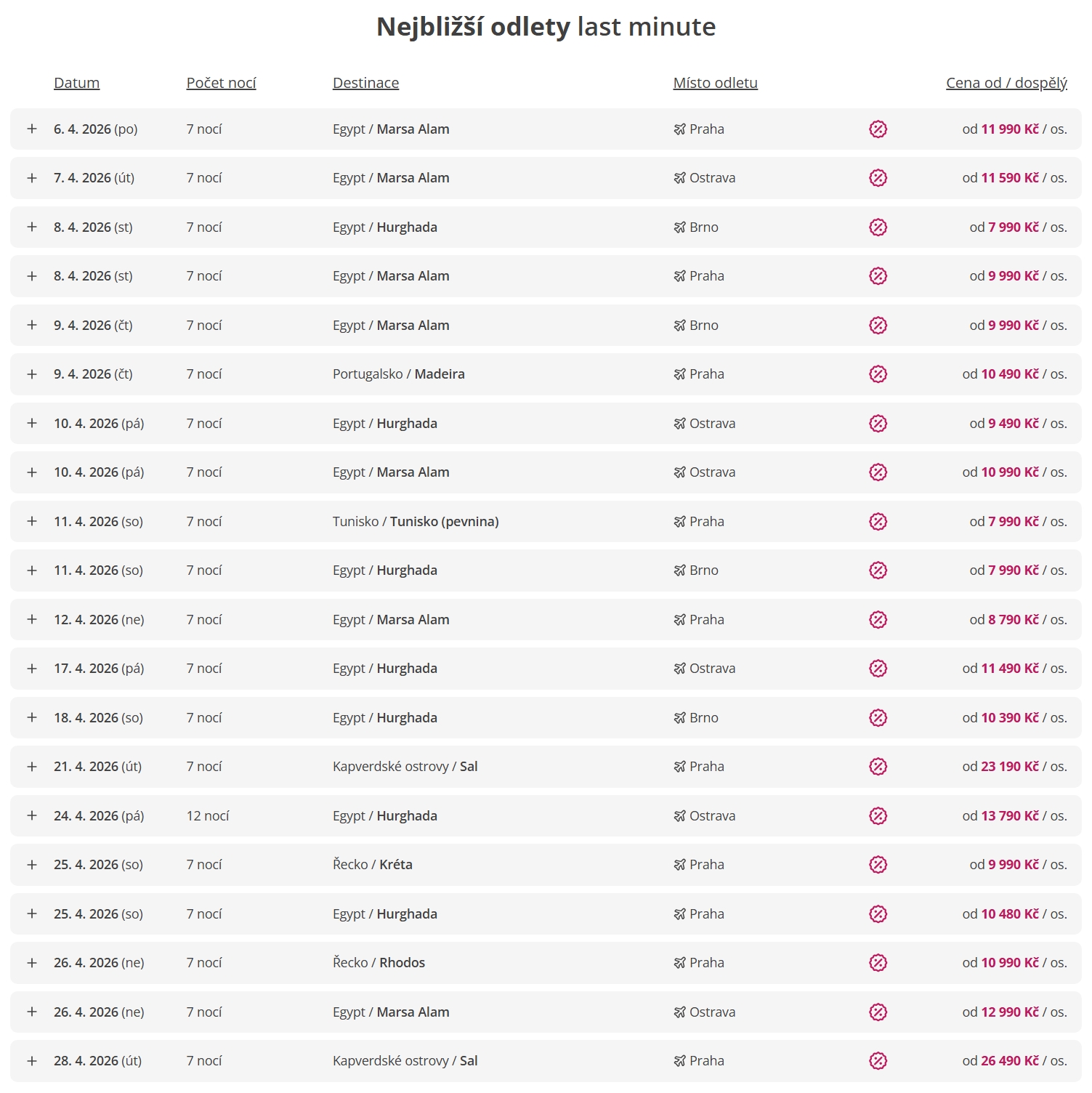Expand the 12-night Hurghada row
Screen dimensions: 1092x1093
tap(32, 816)
